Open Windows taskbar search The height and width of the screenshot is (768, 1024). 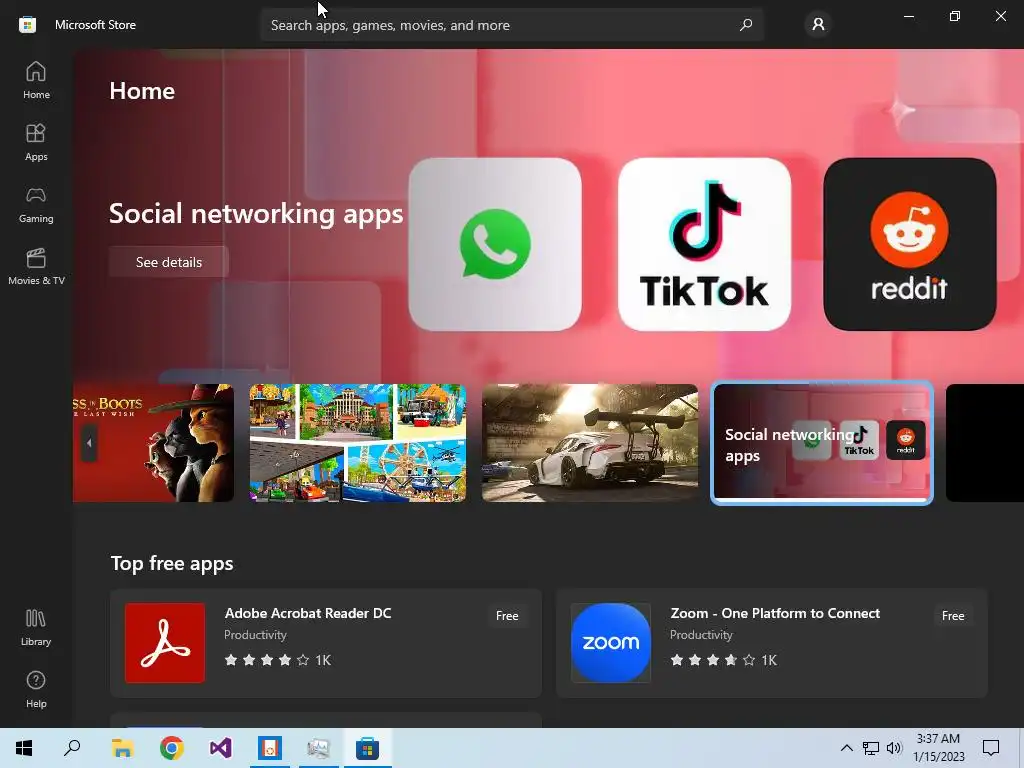(x=72, y=748)
